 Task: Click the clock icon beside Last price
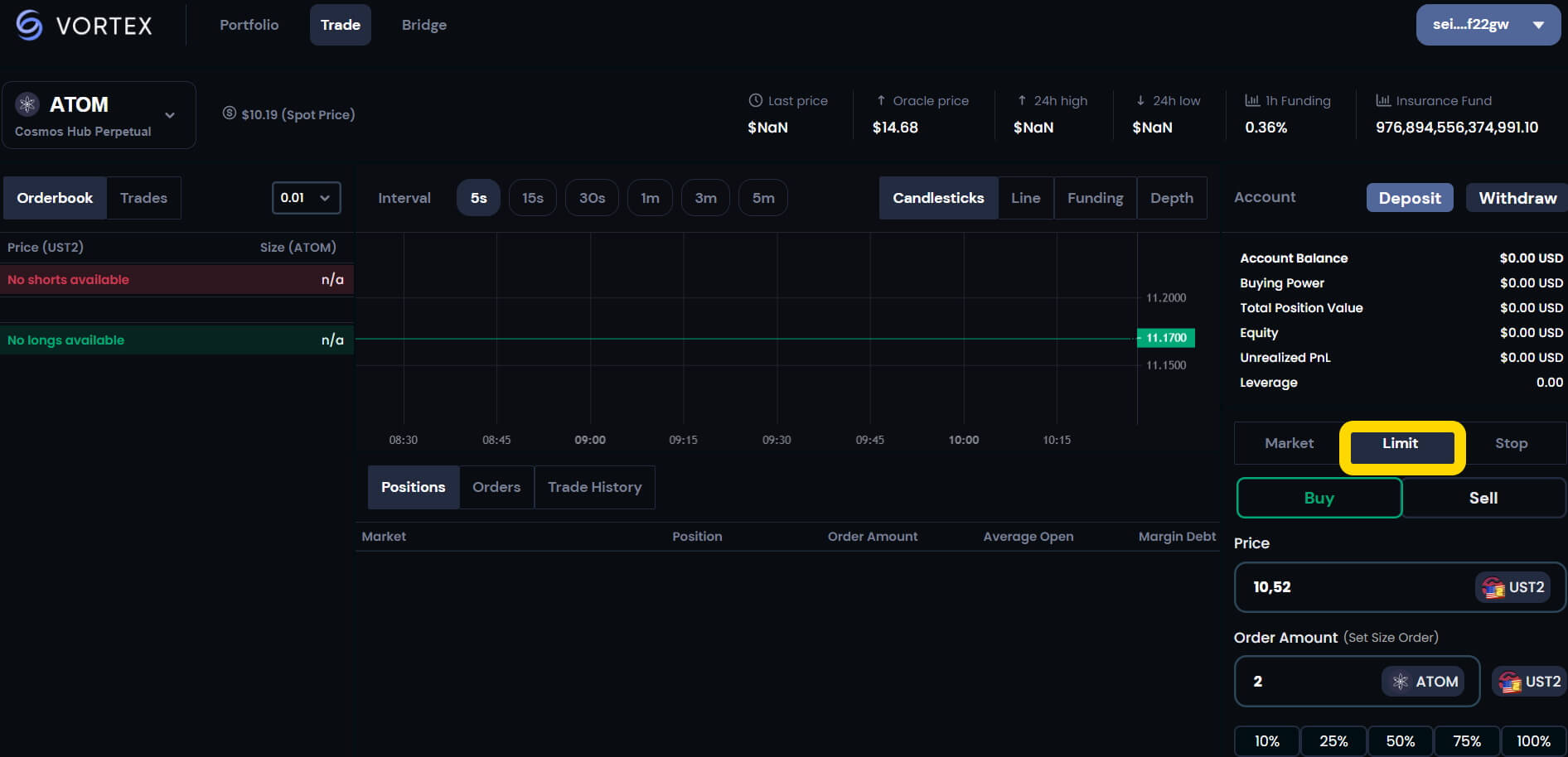click(755, 100)
